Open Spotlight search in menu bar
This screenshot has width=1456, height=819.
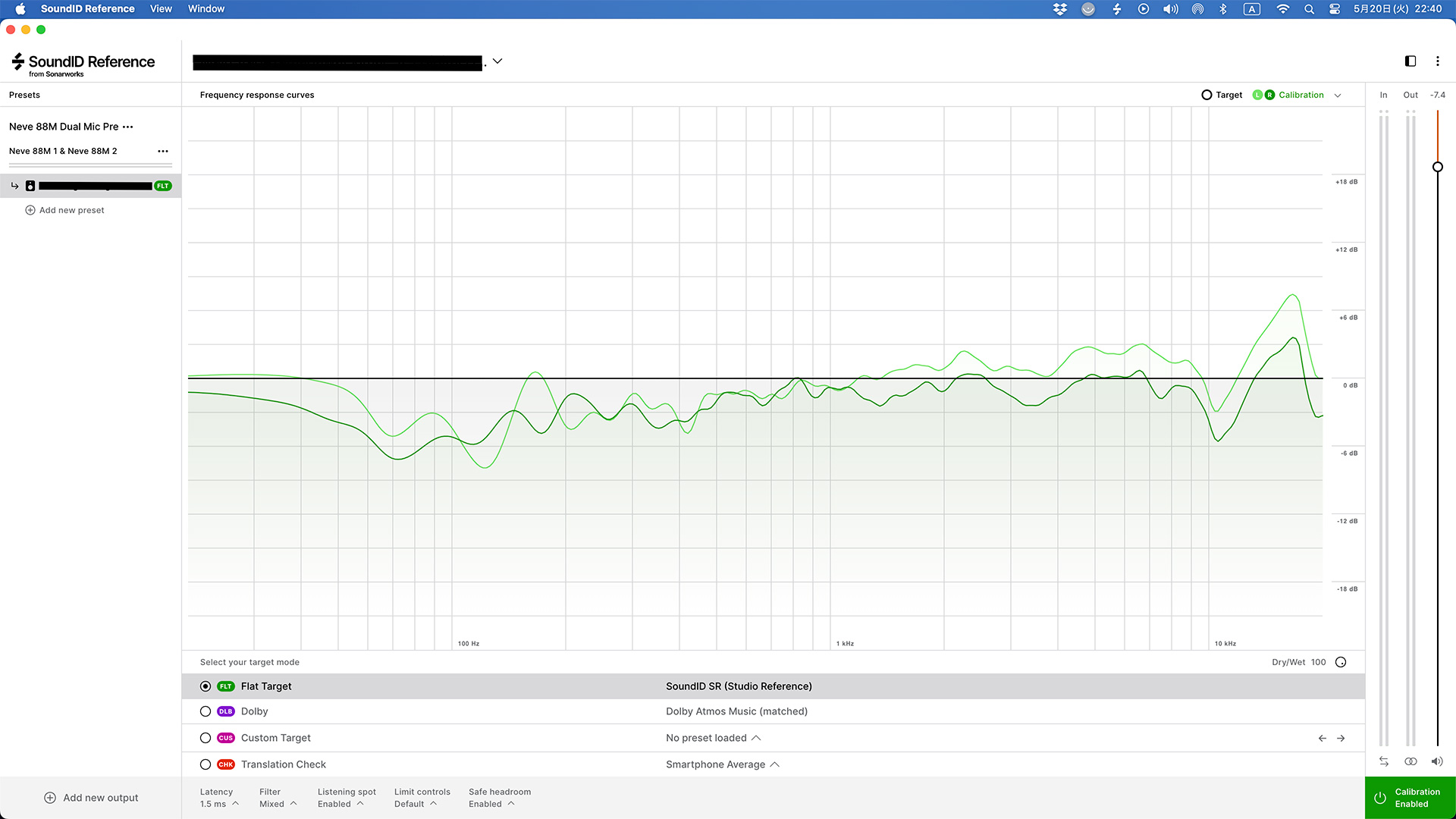pyautogui.click(x=1309, y=9)
